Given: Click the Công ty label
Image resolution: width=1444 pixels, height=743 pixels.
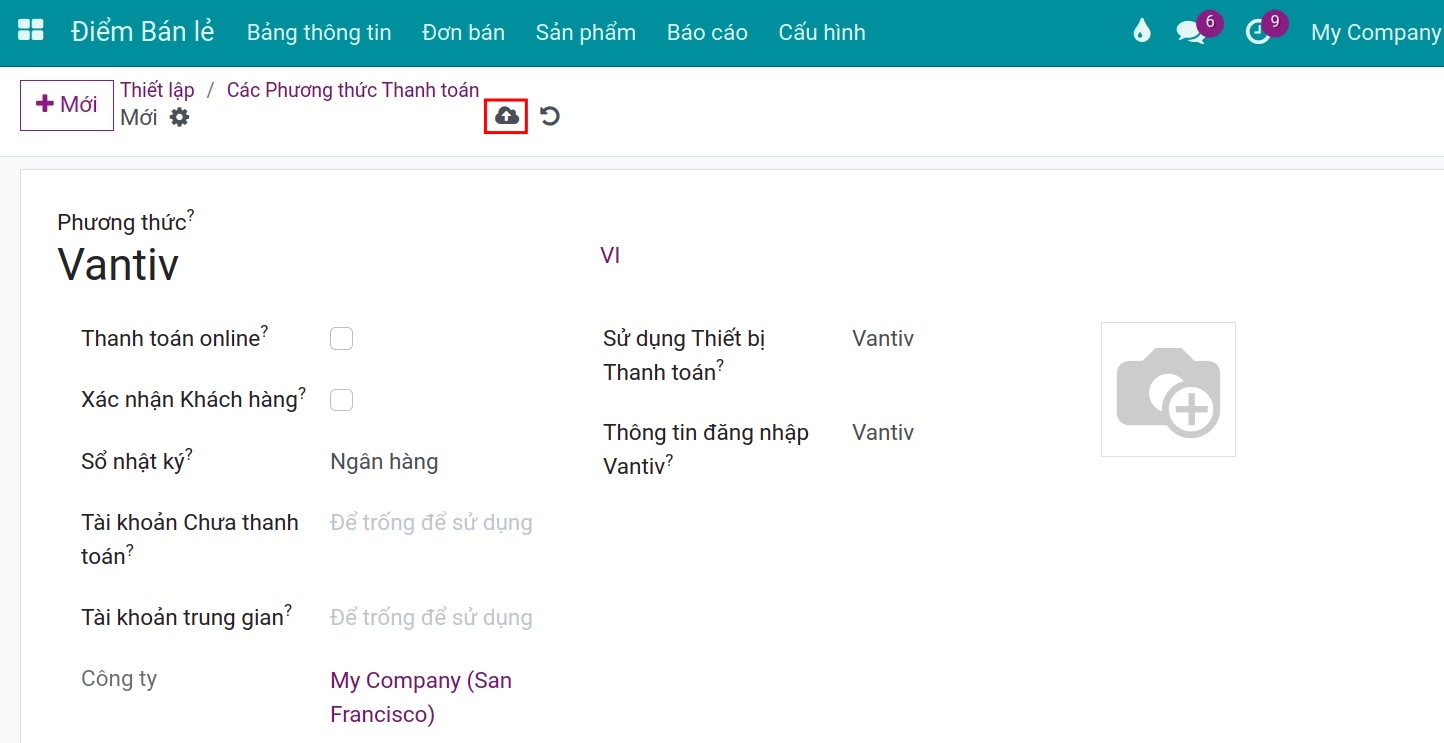Looking at the screenshot, I should 119,679.
